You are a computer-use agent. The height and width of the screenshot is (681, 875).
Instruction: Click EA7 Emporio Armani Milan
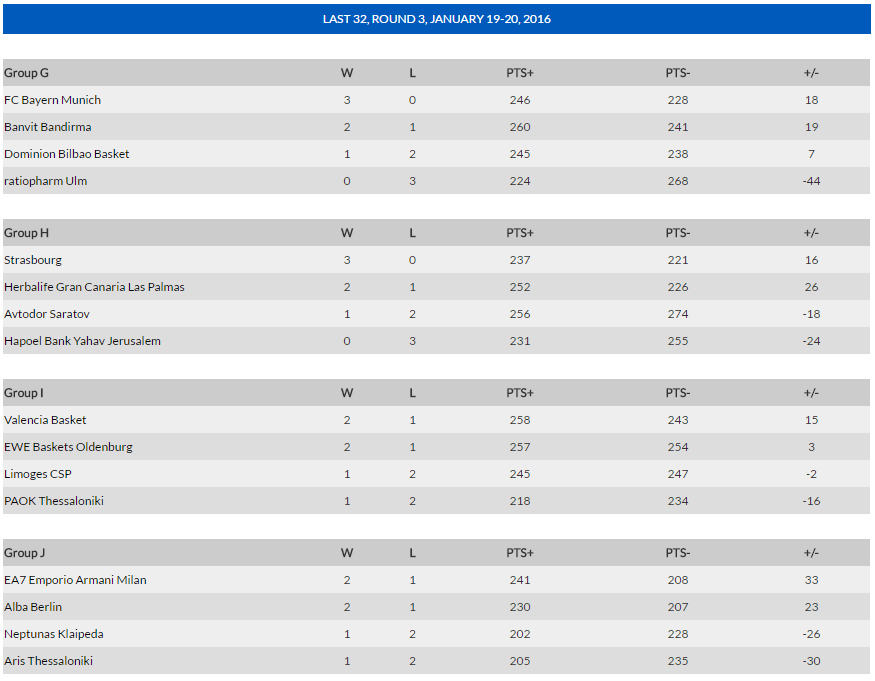pos(75,580)
